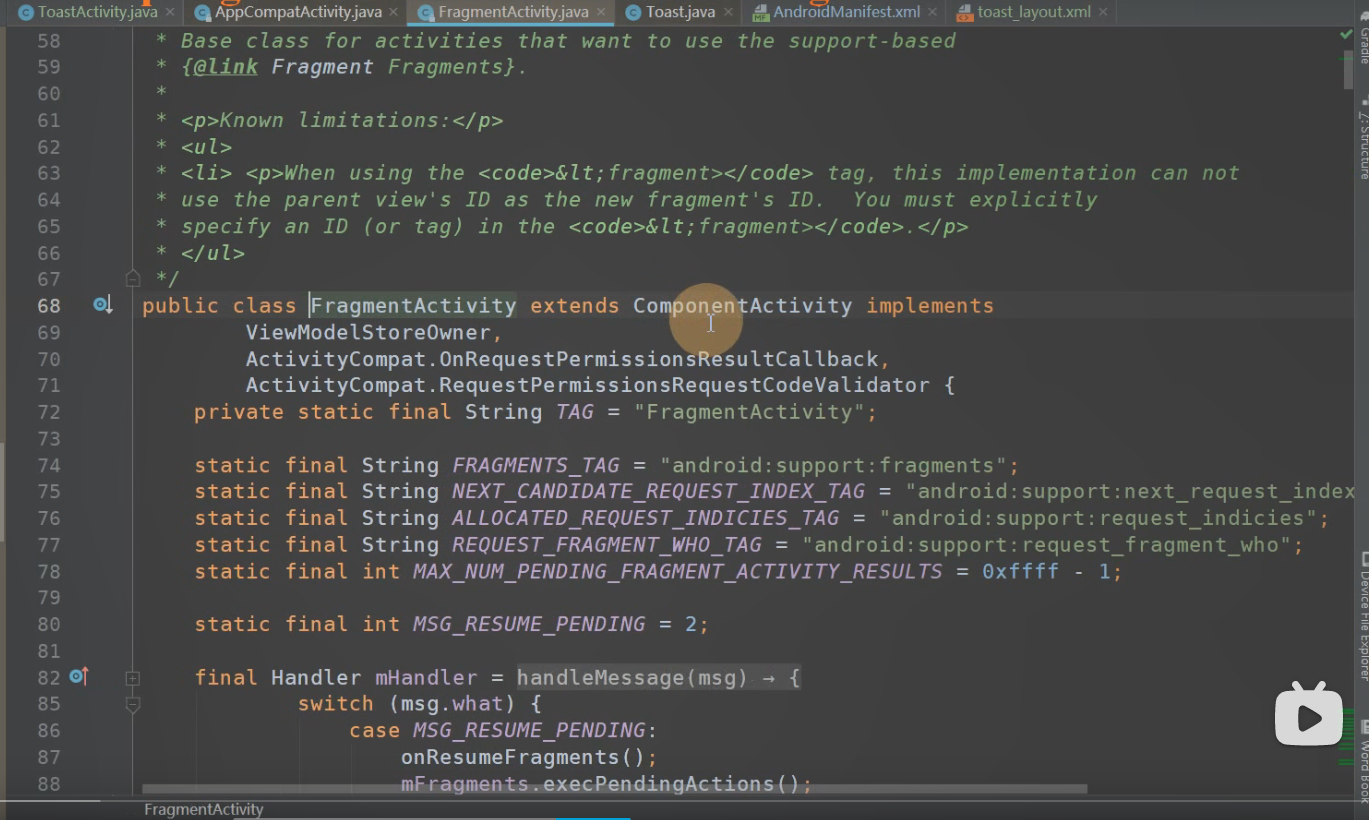Click the horizontal editor scrollbar thumb

pos(613,789)
